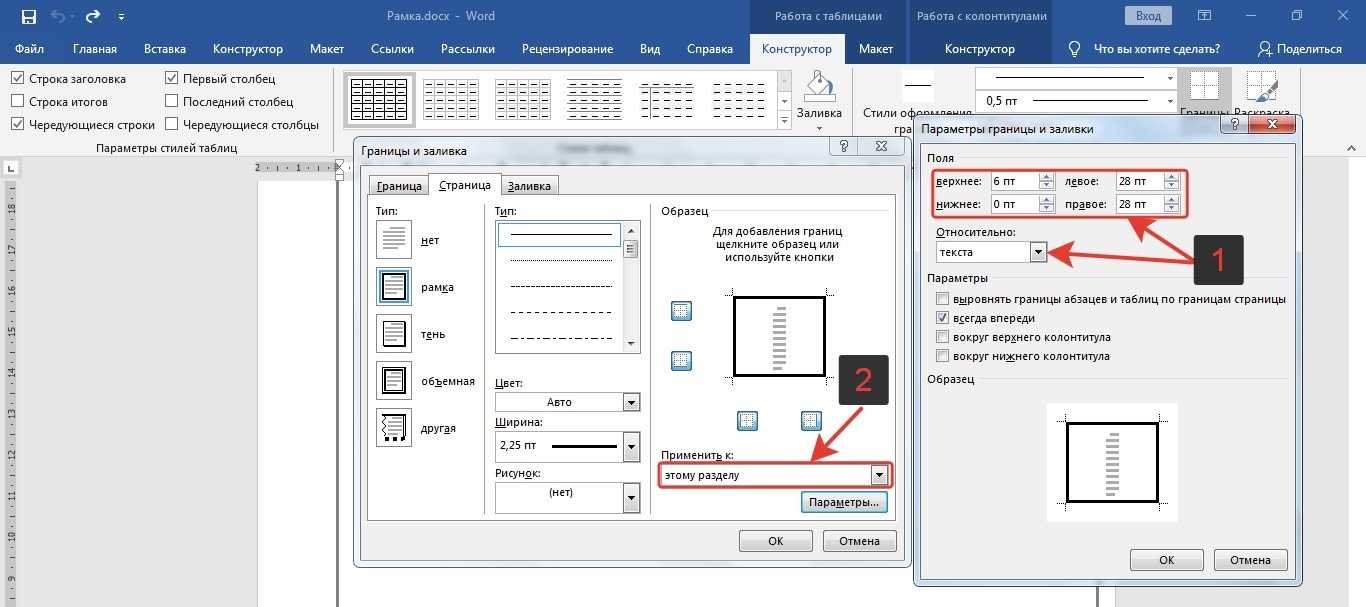Viewport: 1366px width, 607px height.
Task: Select the тень shadow border setting icon
Action: (394, 333)
